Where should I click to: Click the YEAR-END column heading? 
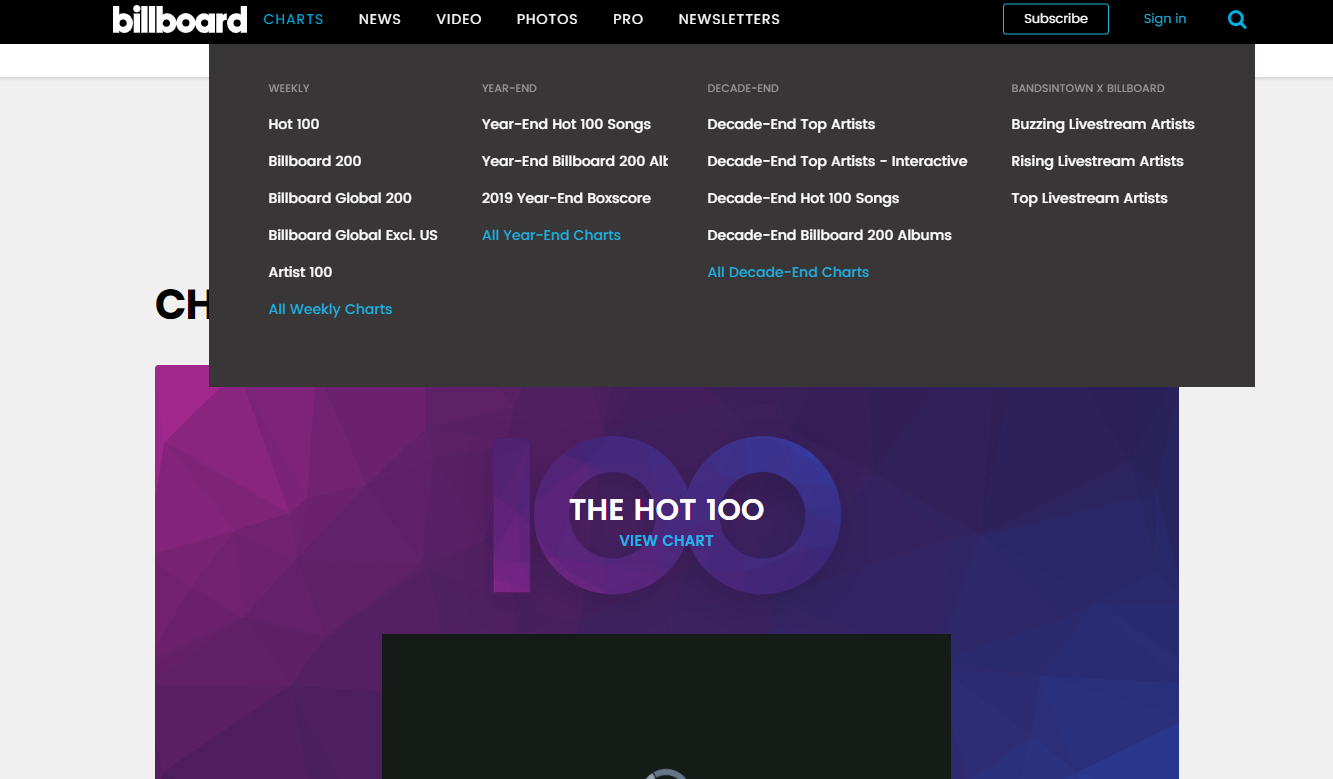509,88
